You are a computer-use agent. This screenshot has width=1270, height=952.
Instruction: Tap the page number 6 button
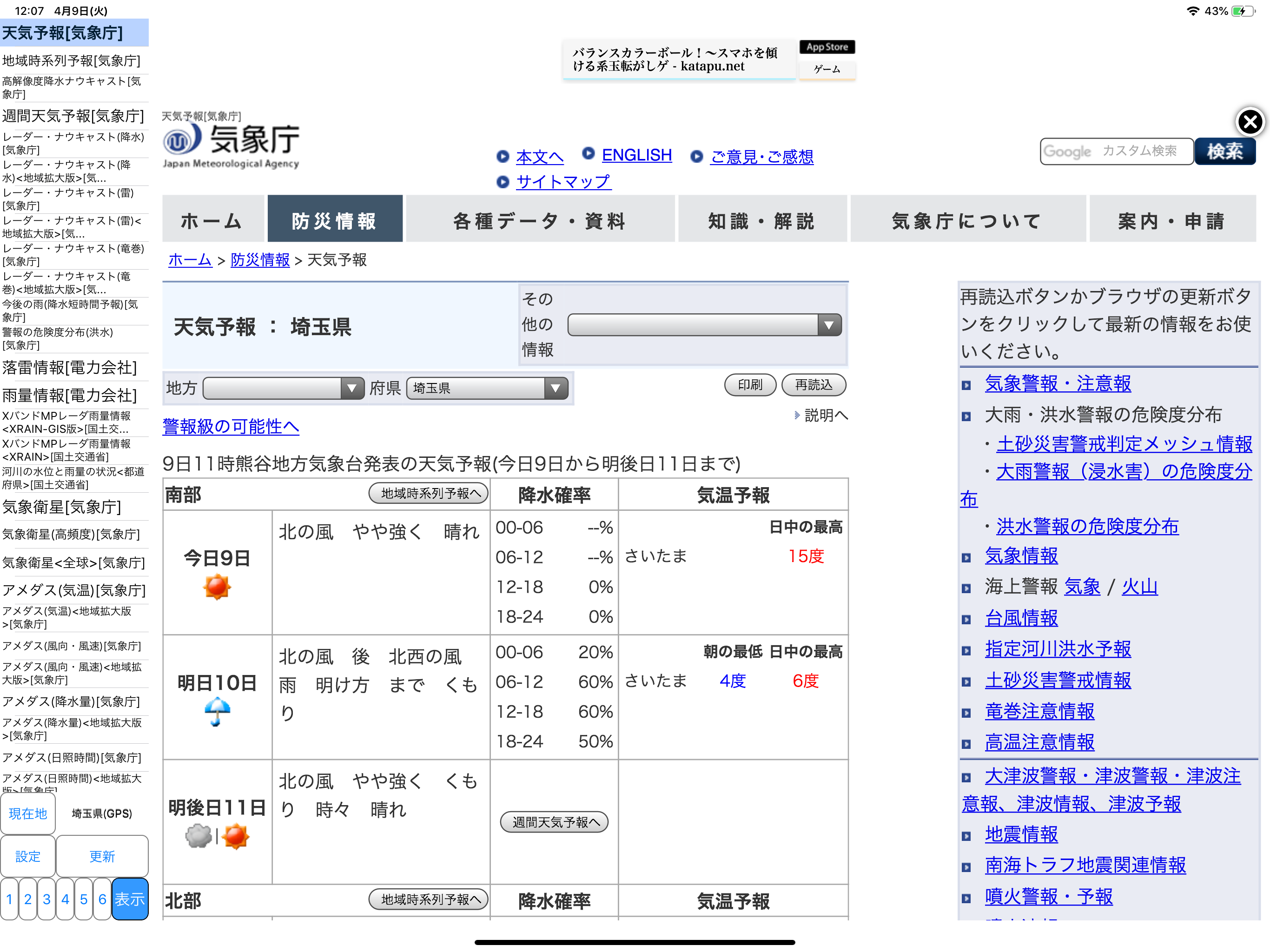click(102, 899)
